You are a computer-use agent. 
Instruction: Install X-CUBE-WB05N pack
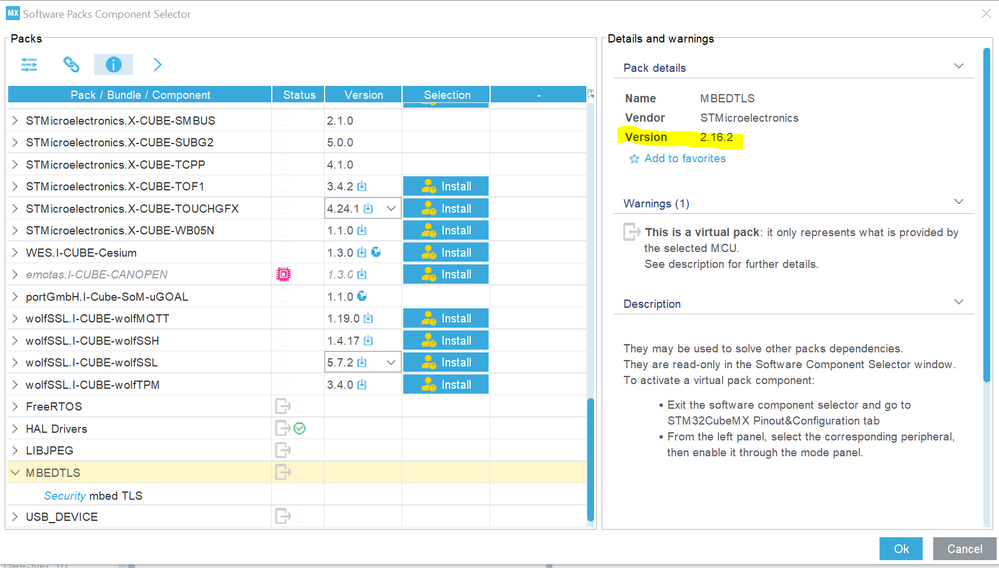pos(446,231)
